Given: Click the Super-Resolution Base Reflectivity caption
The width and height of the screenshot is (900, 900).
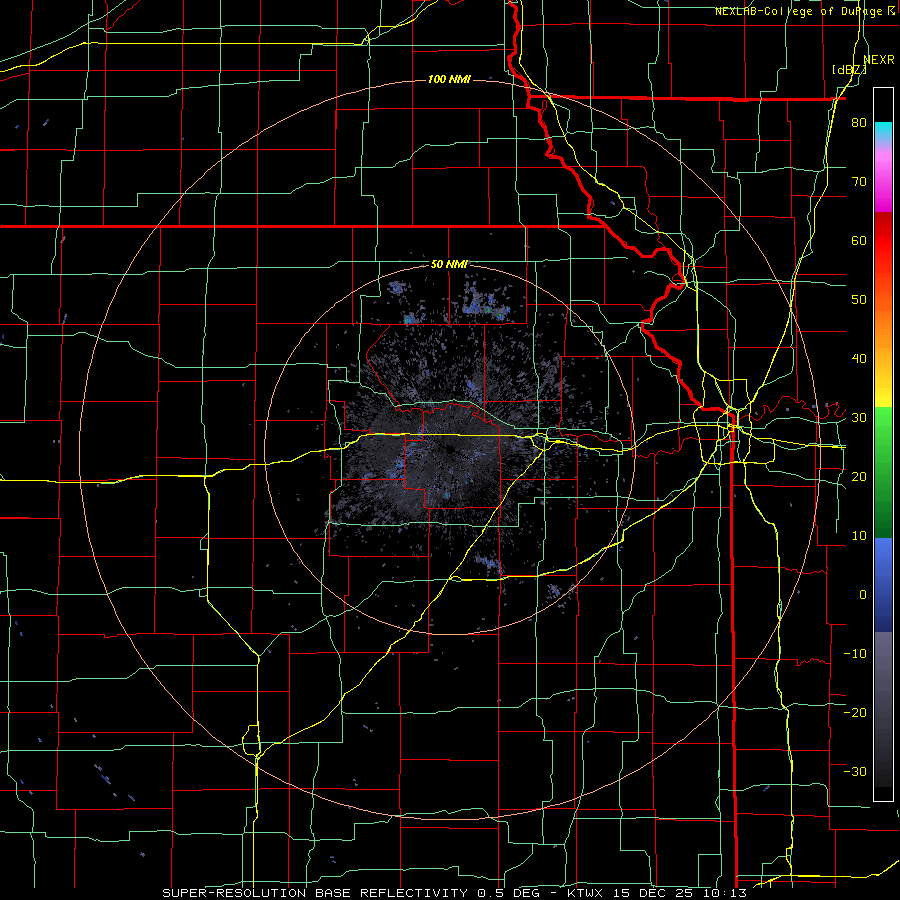Looking at the screenshot, I should pos(454,893).
